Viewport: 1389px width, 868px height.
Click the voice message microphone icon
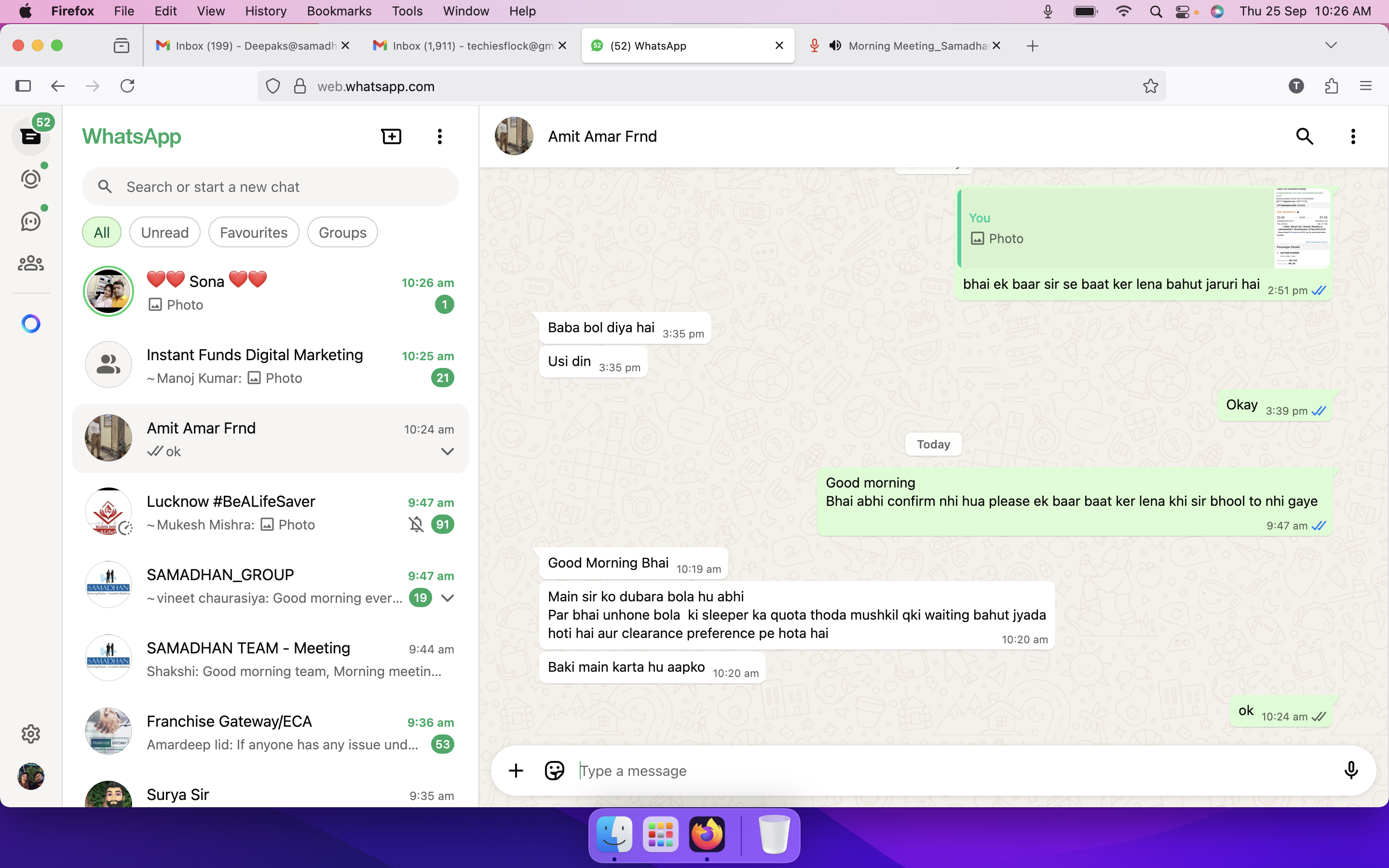(x=1350, y=771)
